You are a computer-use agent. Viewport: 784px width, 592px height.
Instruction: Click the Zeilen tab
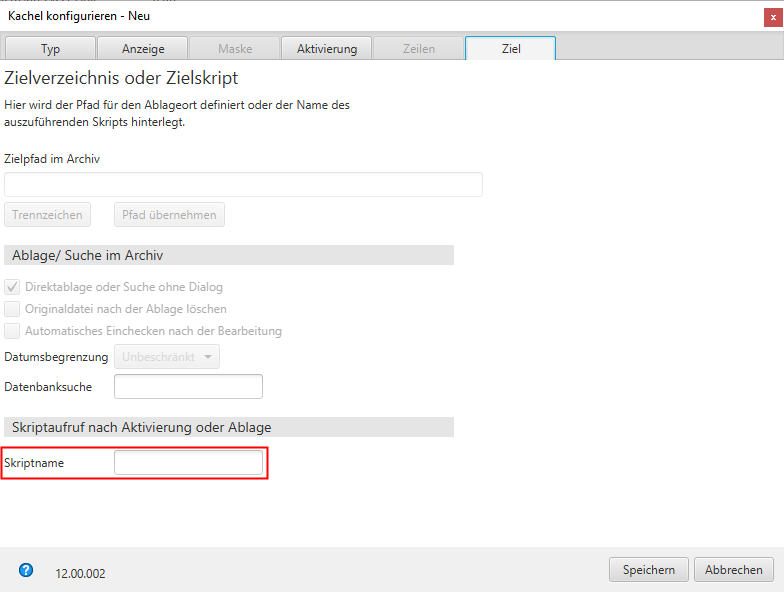coord(419,48)
